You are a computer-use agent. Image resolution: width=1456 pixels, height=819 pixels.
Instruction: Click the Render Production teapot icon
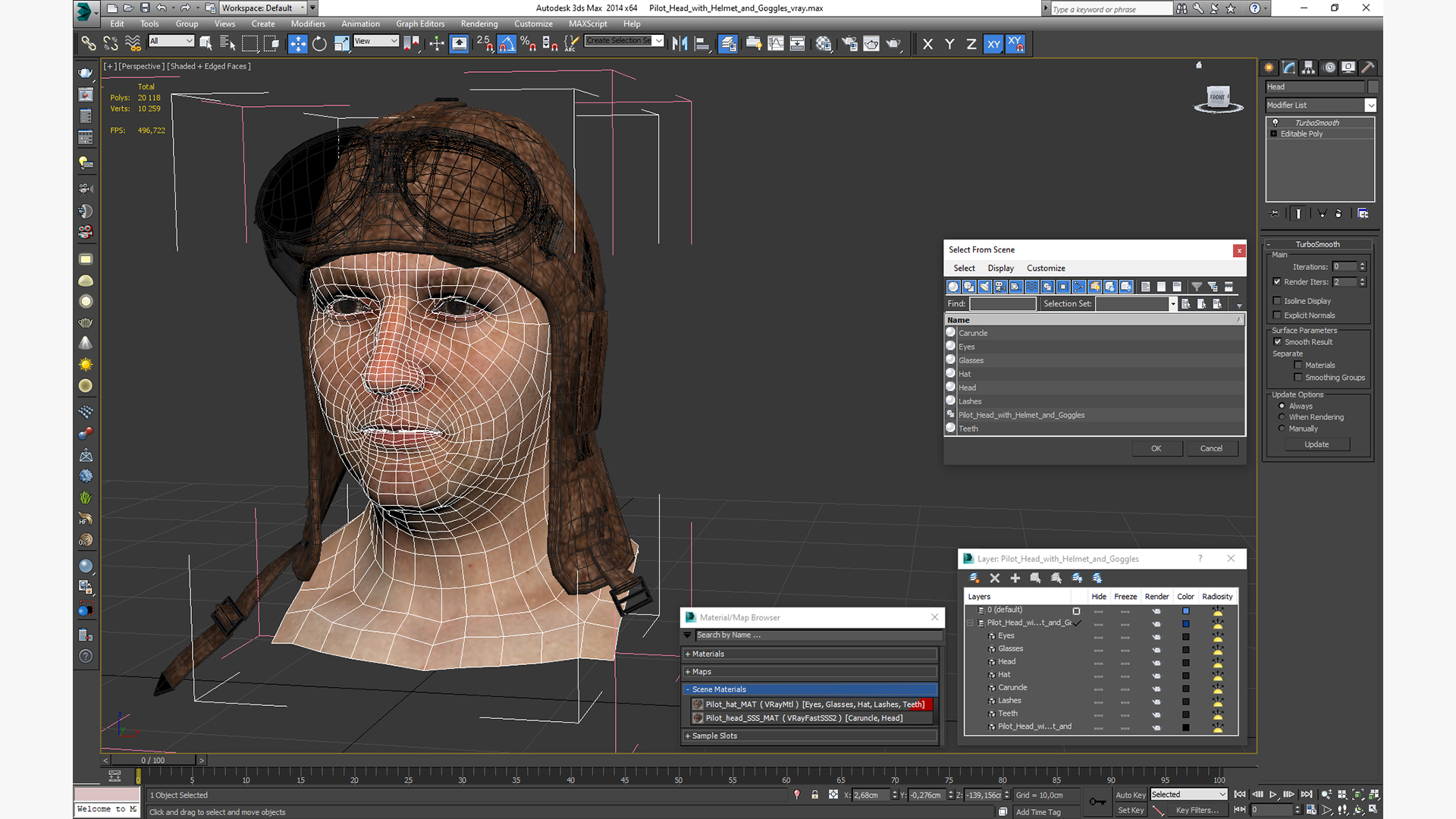893,44
